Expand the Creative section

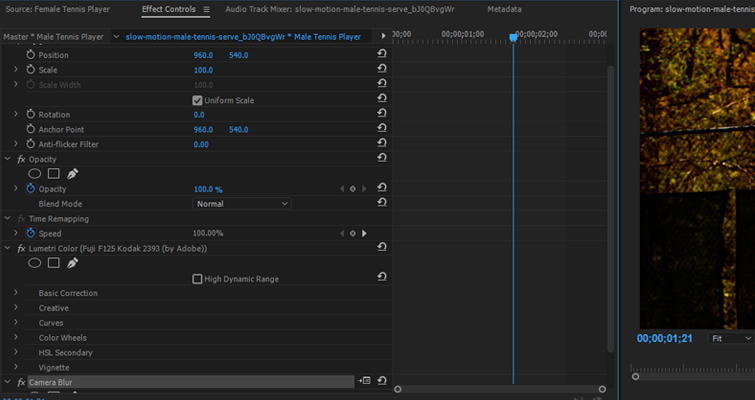[15, 308]
